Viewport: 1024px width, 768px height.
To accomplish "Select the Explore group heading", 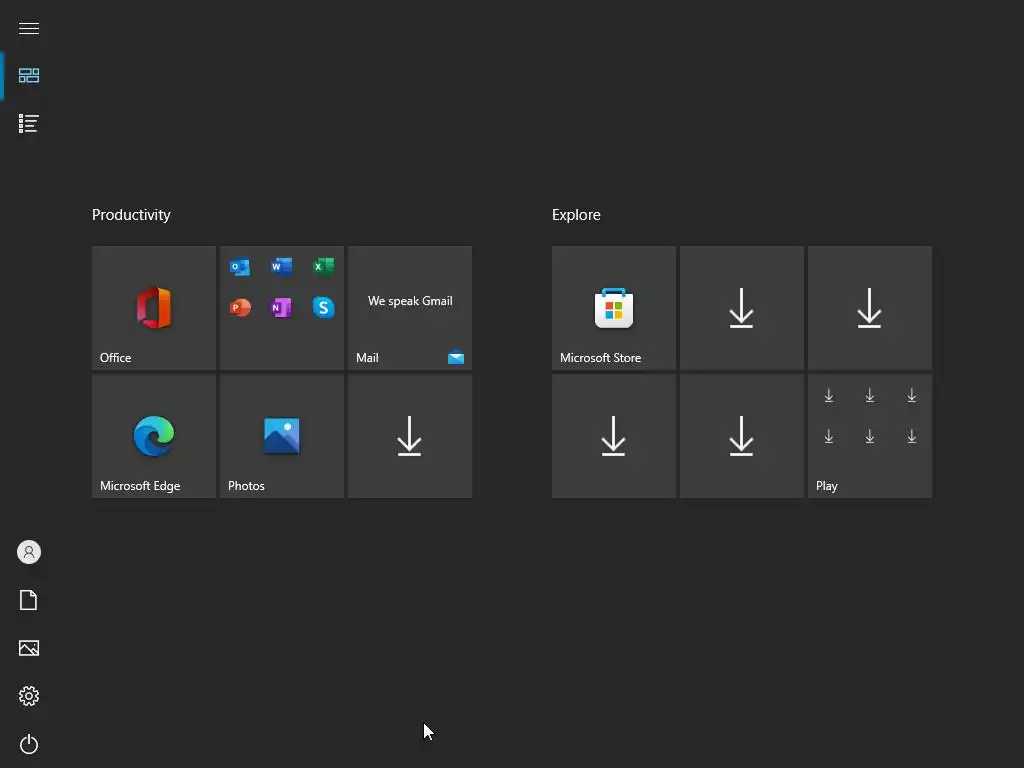I will (x=576, y=215).
